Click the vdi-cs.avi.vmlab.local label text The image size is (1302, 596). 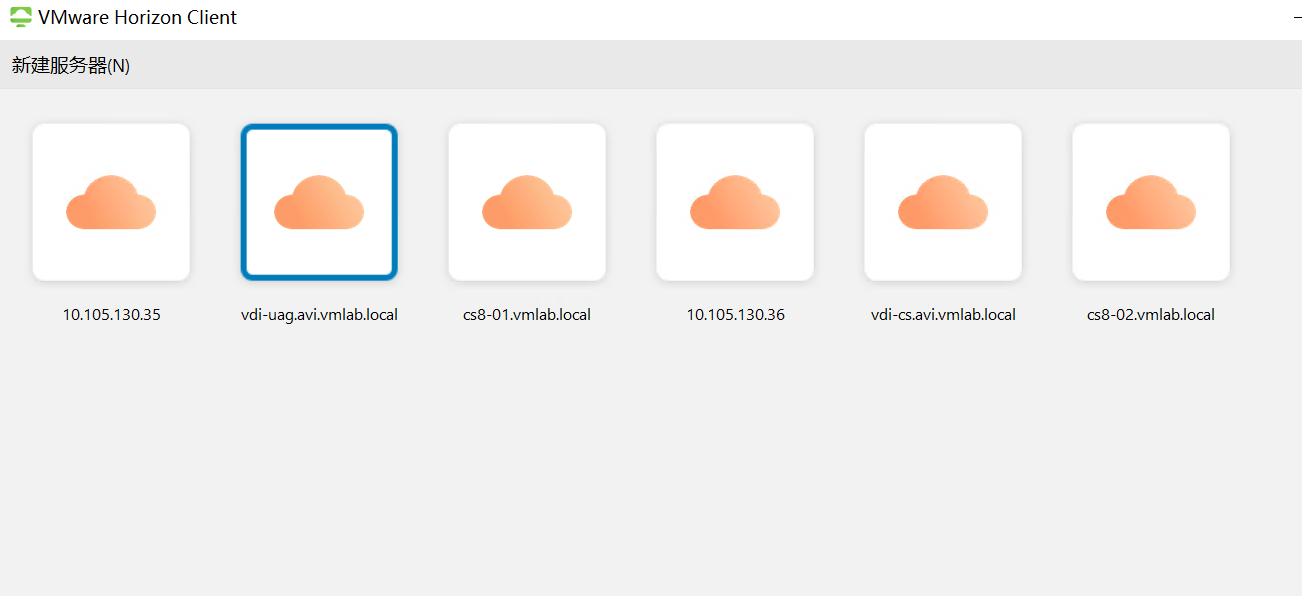click(x=943, y=314)
